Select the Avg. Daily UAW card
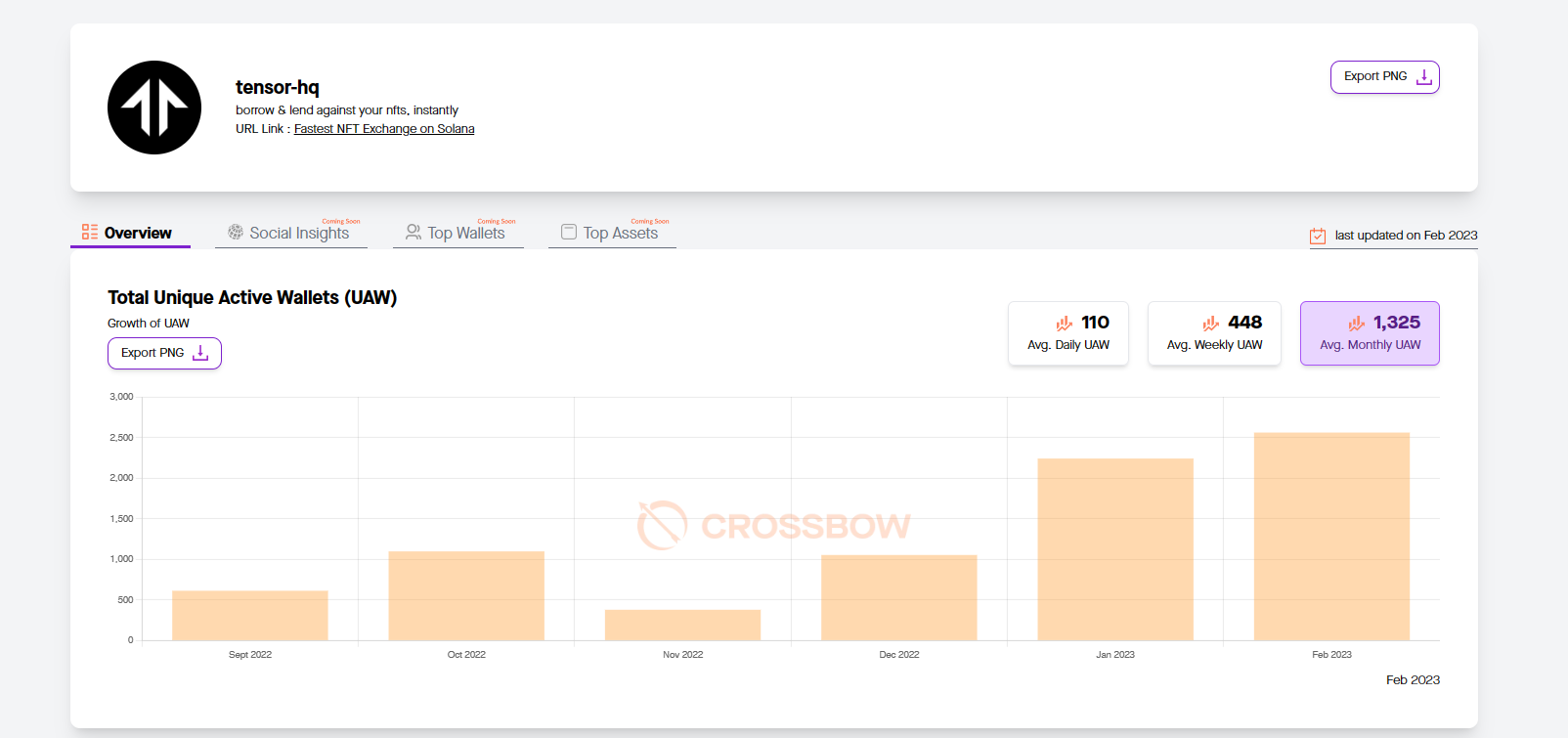This screenshot has height=738, width=1568. coord(1068,333)
